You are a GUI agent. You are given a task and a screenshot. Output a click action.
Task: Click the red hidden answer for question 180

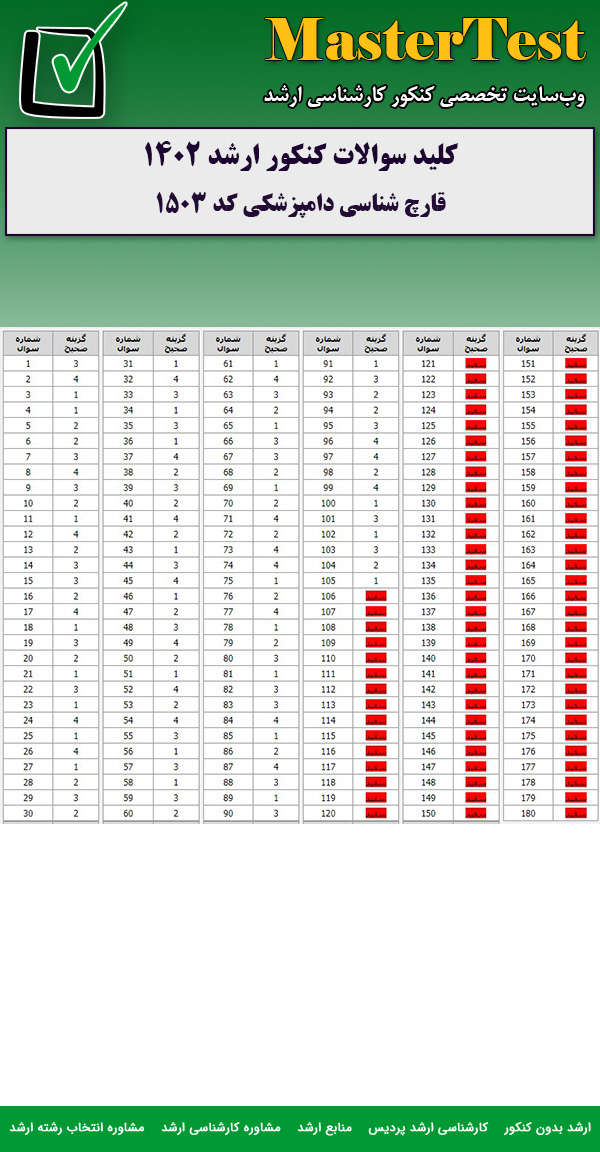pyautogui.click(x=576, y=813)
